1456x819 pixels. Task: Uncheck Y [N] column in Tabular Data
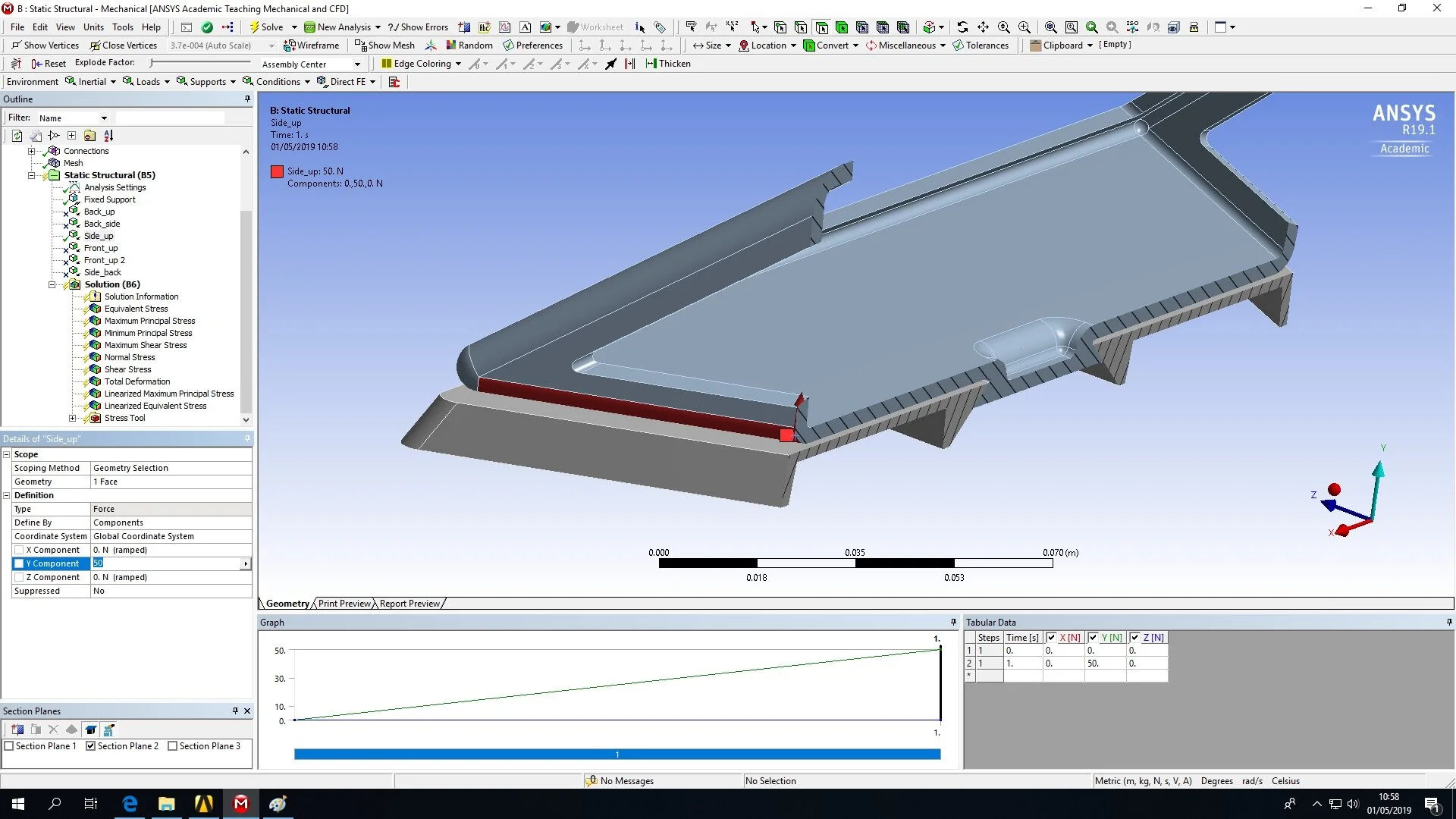[x=1093, y=638]
